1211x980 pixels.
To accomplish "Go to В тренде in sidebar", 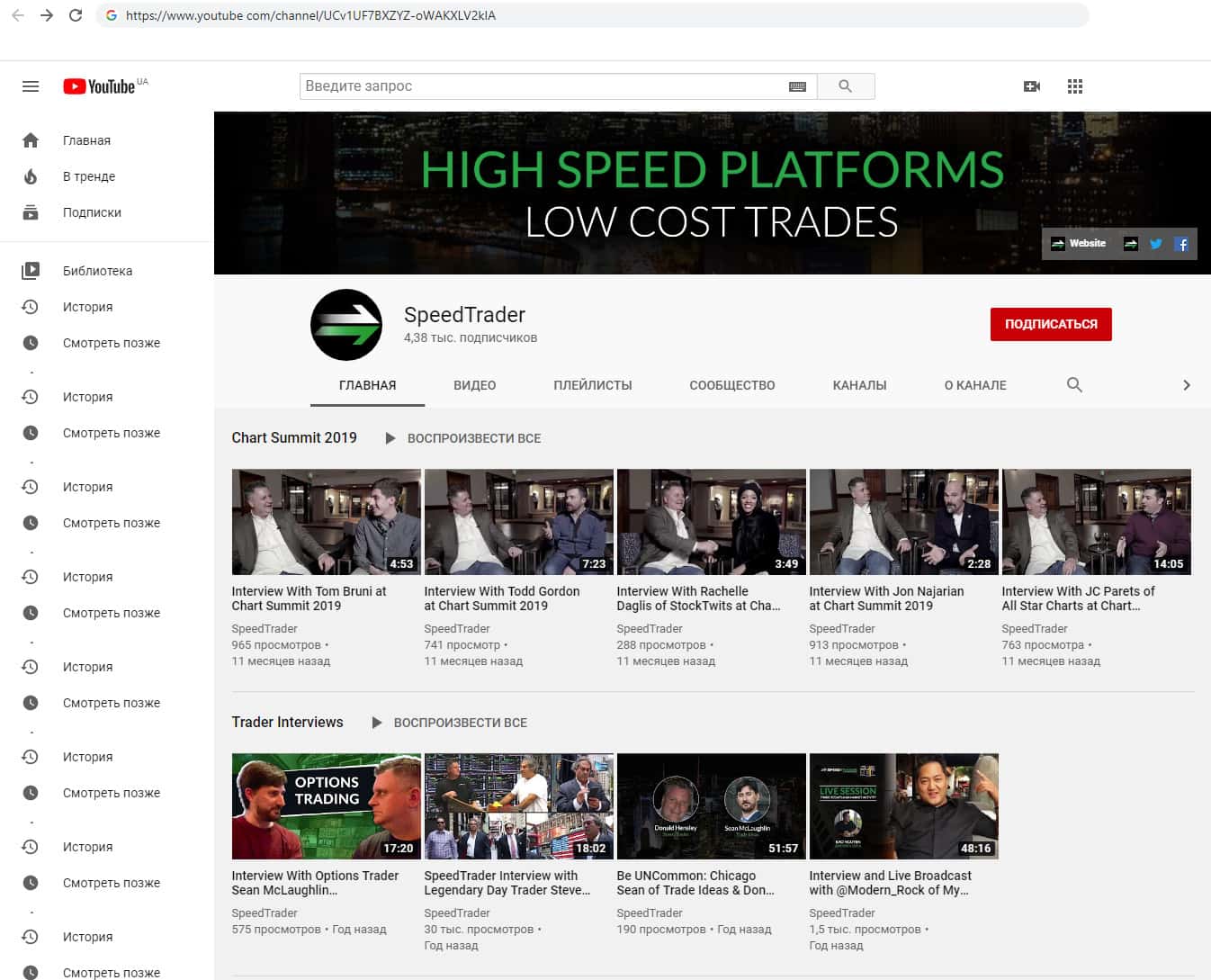I will click(88, 176).
